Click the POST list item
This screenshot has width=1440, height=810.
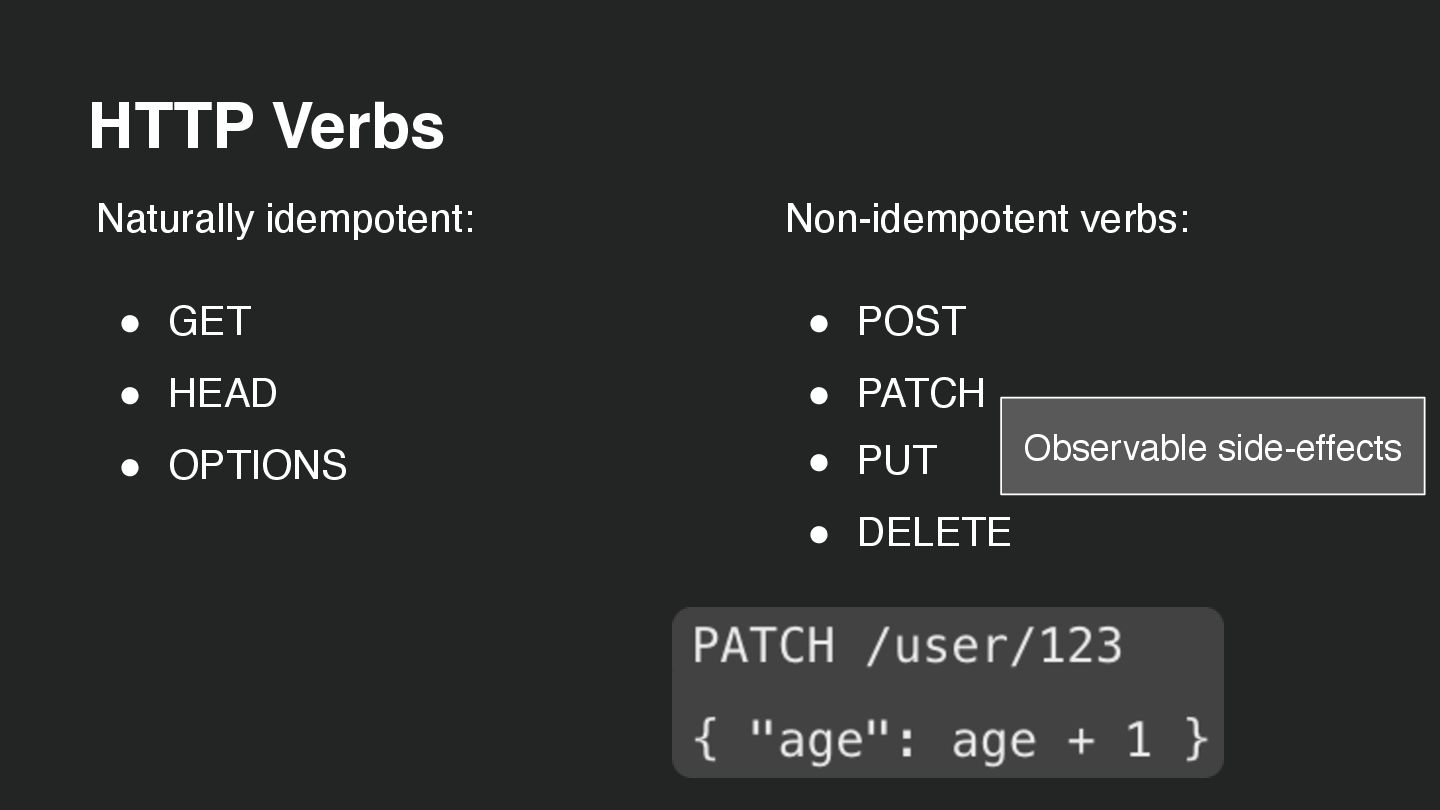click(911, 322)
